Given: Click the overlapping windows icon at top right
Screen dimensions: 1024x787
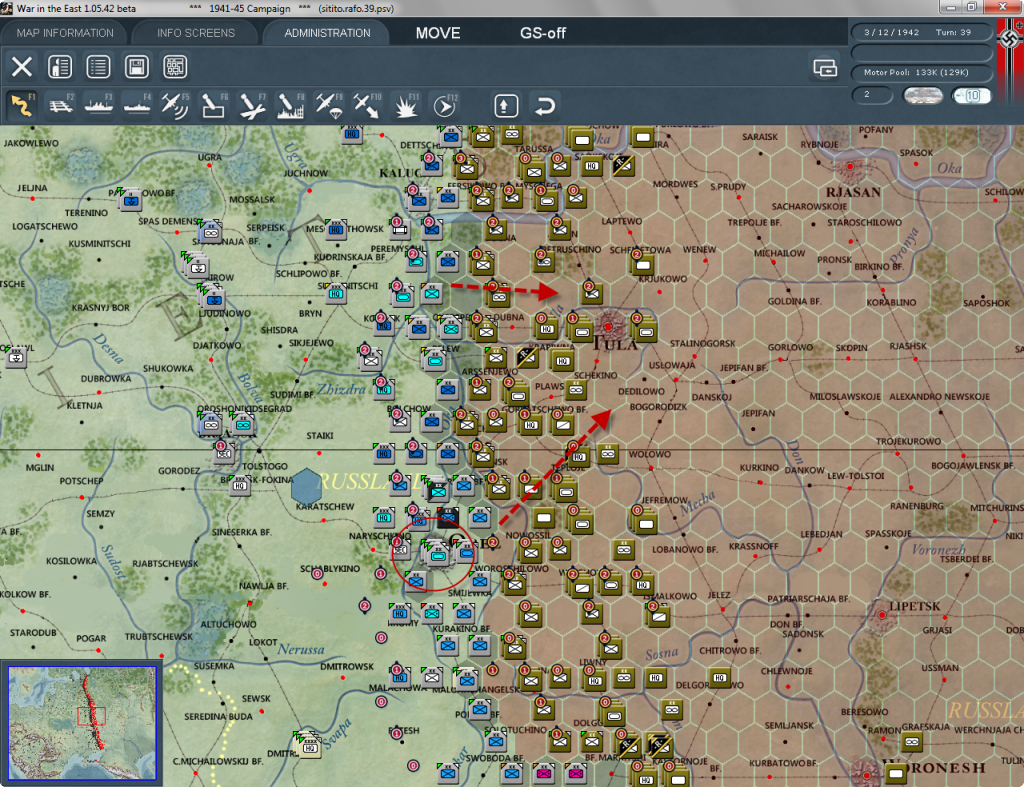Looking at the screenshot, I should coord(825,67).
